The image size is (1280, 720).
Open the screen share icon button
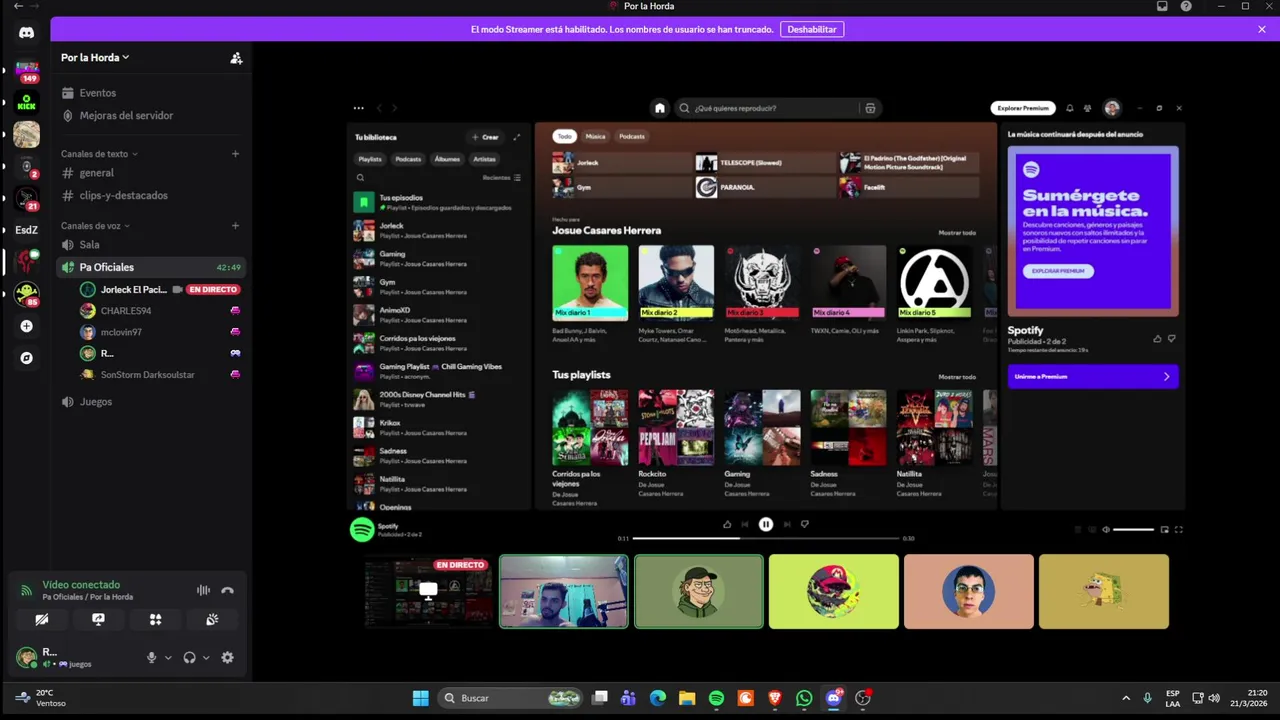pyautogui.click(x=98, y=619)
